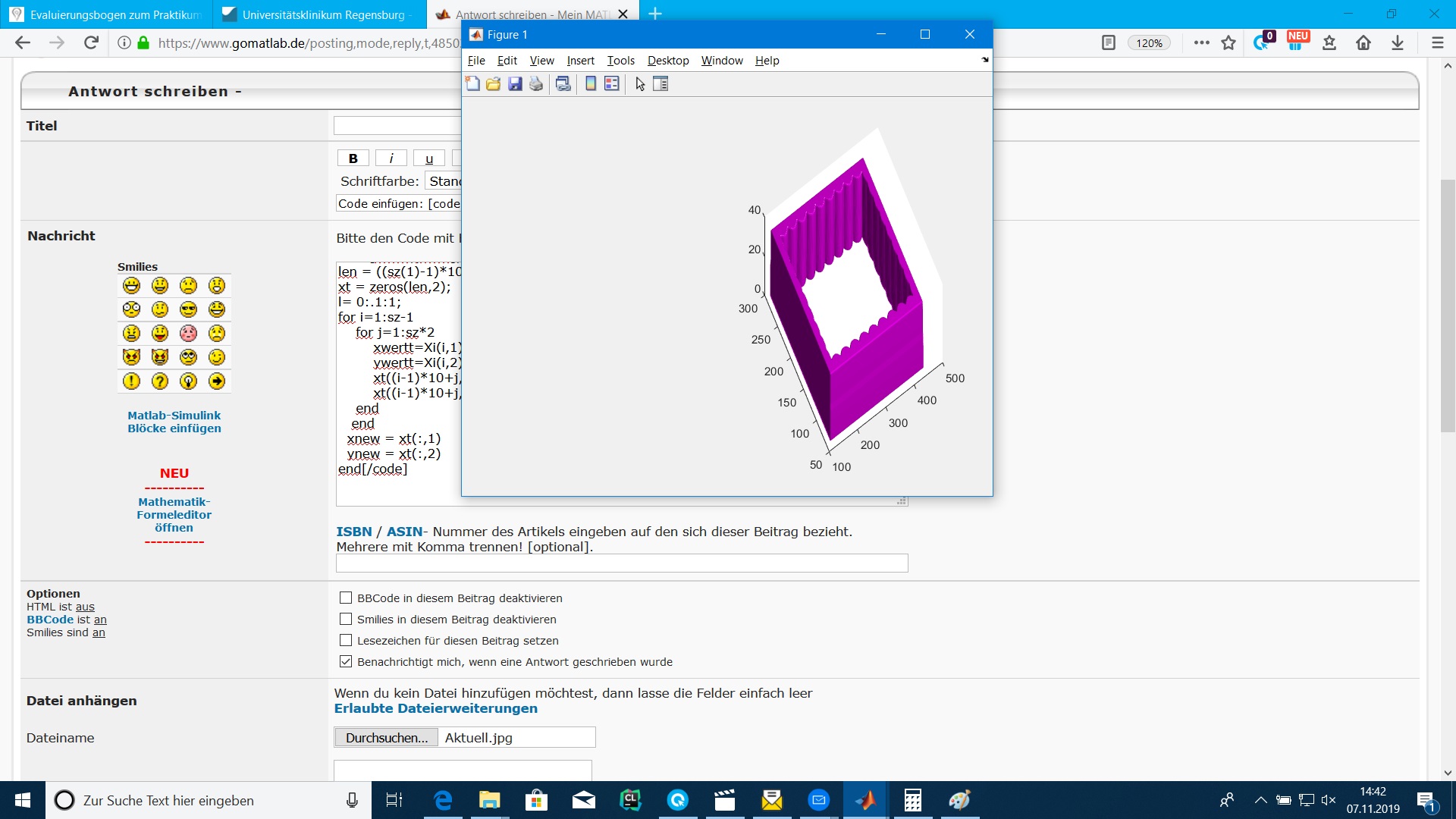Save the figure with floppy disk icon

(x=515, y=84)
